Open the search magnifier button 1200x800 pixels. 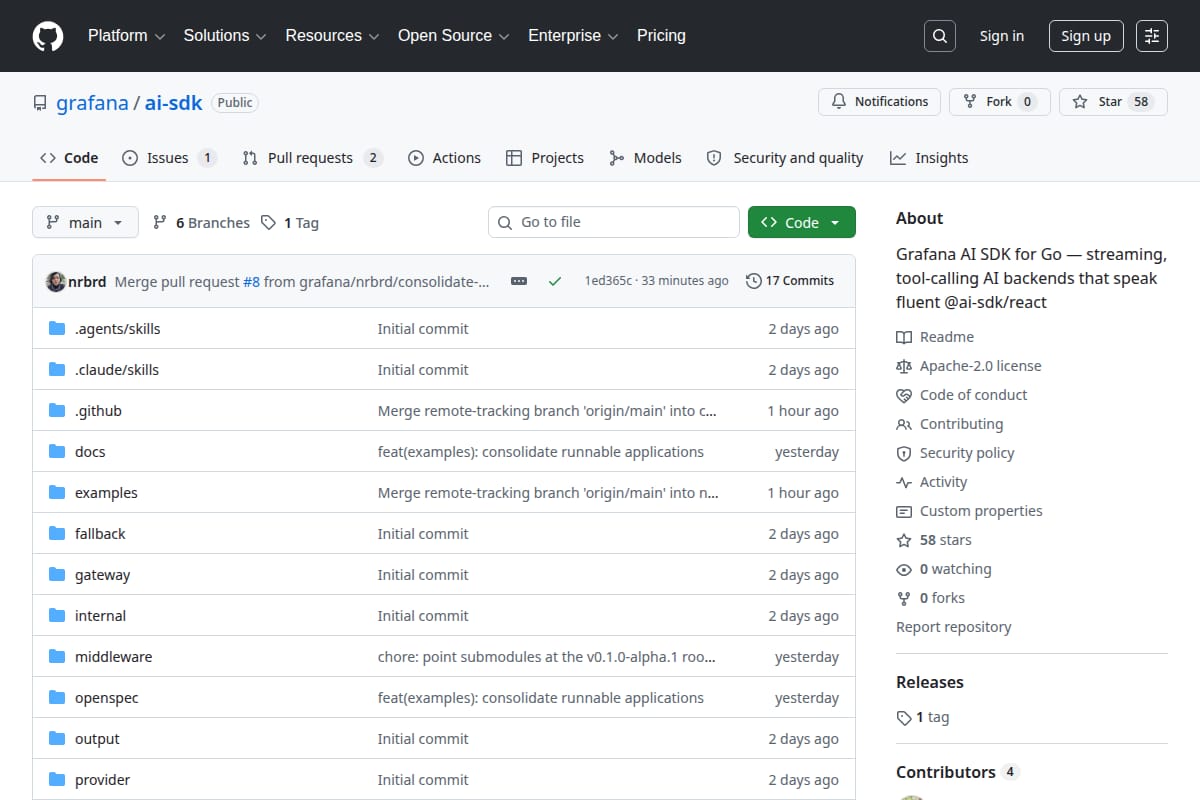[939, 36]
